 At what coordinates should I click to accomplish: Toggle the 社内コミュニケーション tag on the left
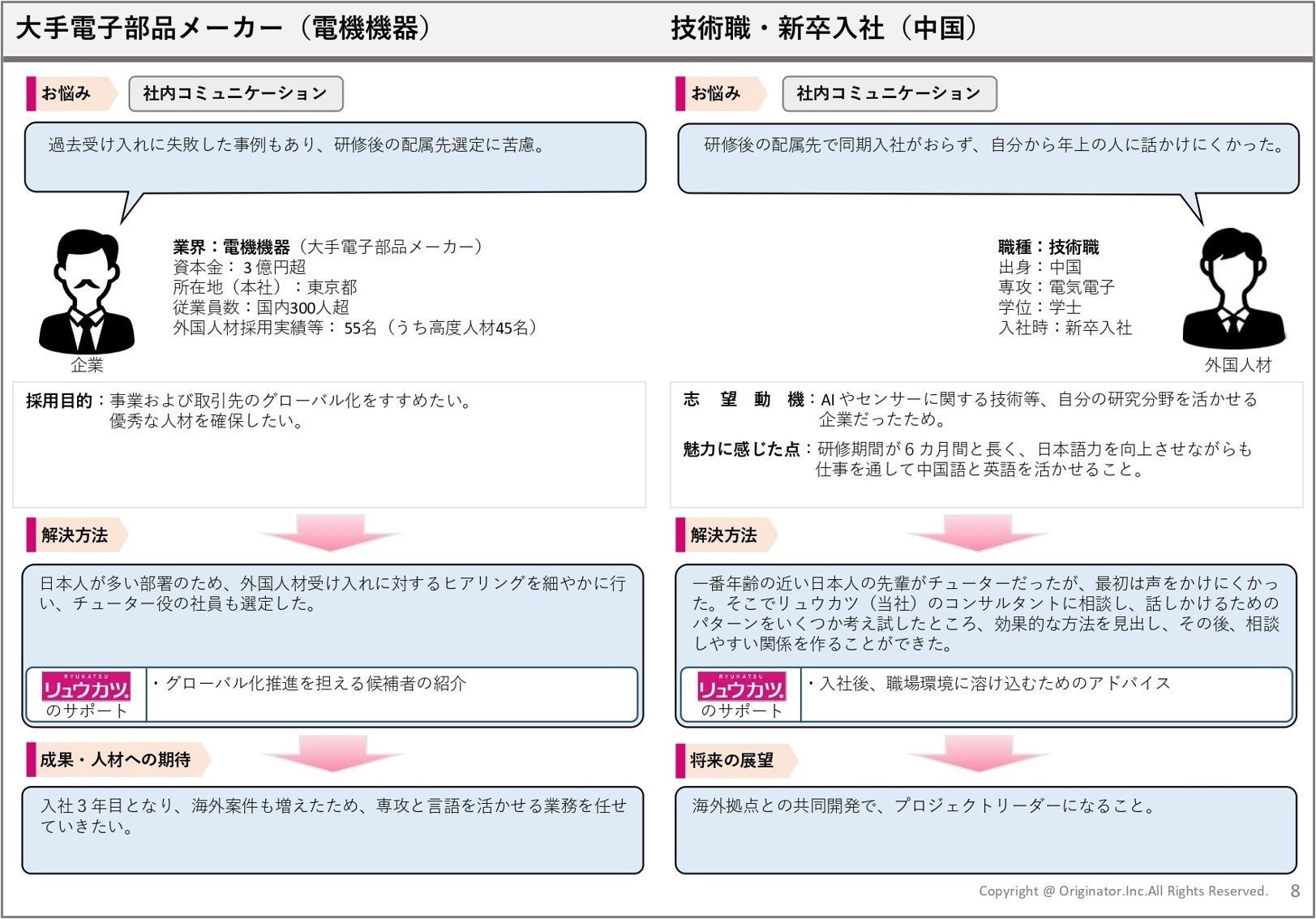tap(236, 93)
